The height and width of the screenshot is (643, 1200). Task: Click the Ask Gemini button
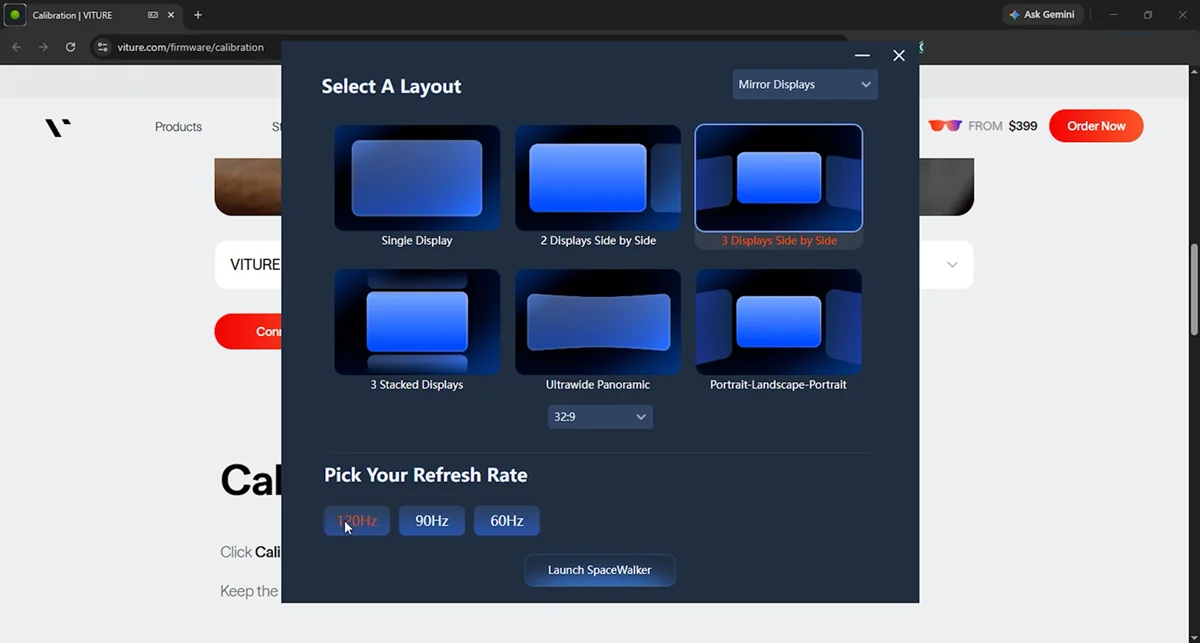point(1041,15)
